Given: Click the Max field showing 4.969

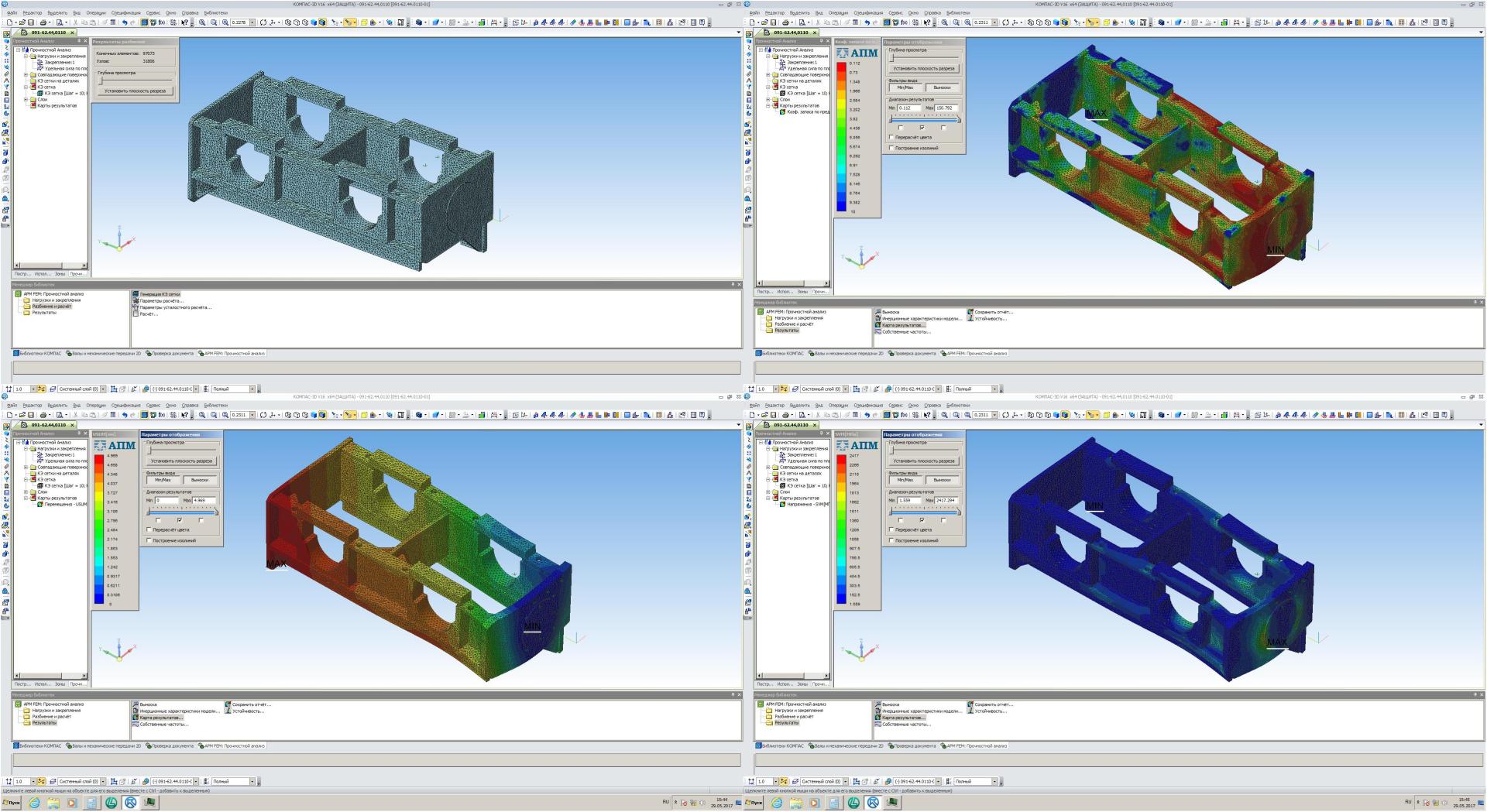Looking at the screenshot, I should [x=203, y=501].
